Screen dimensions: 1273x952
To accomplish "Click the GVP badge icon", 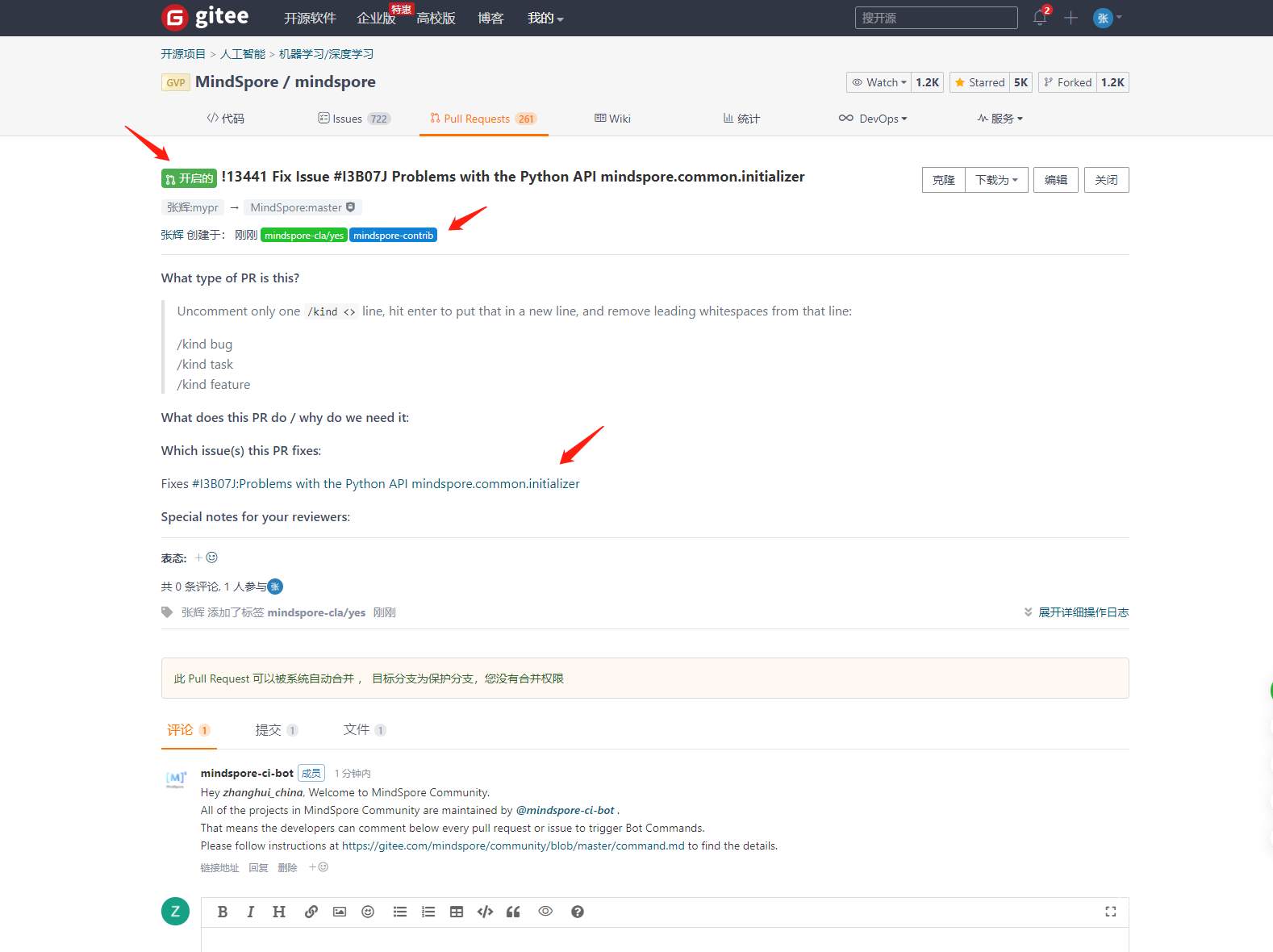I will click(x=175, y=82).
